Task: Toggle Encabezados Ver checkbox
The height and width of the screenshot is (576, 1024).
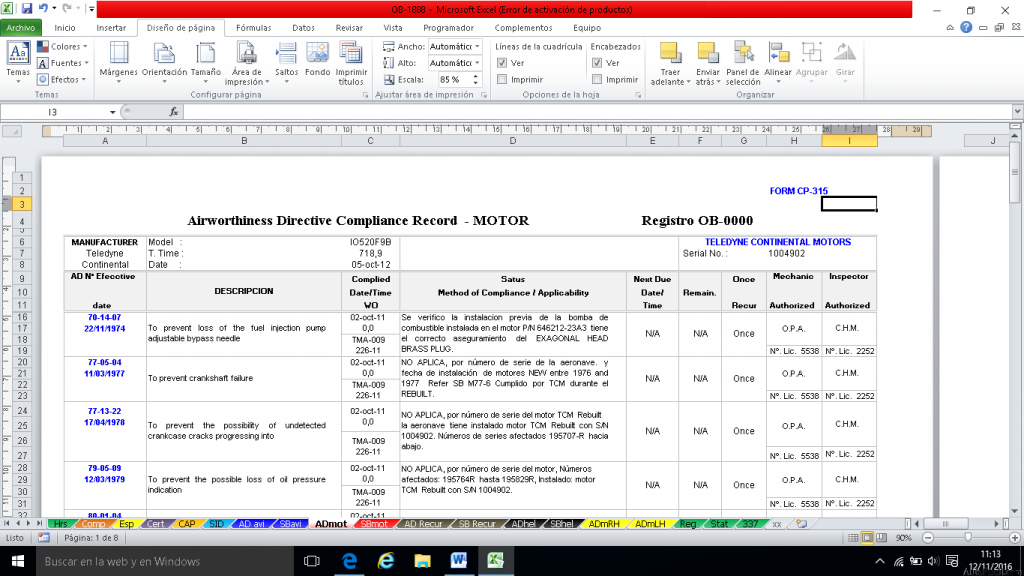Action: click(x=597, y=63)
